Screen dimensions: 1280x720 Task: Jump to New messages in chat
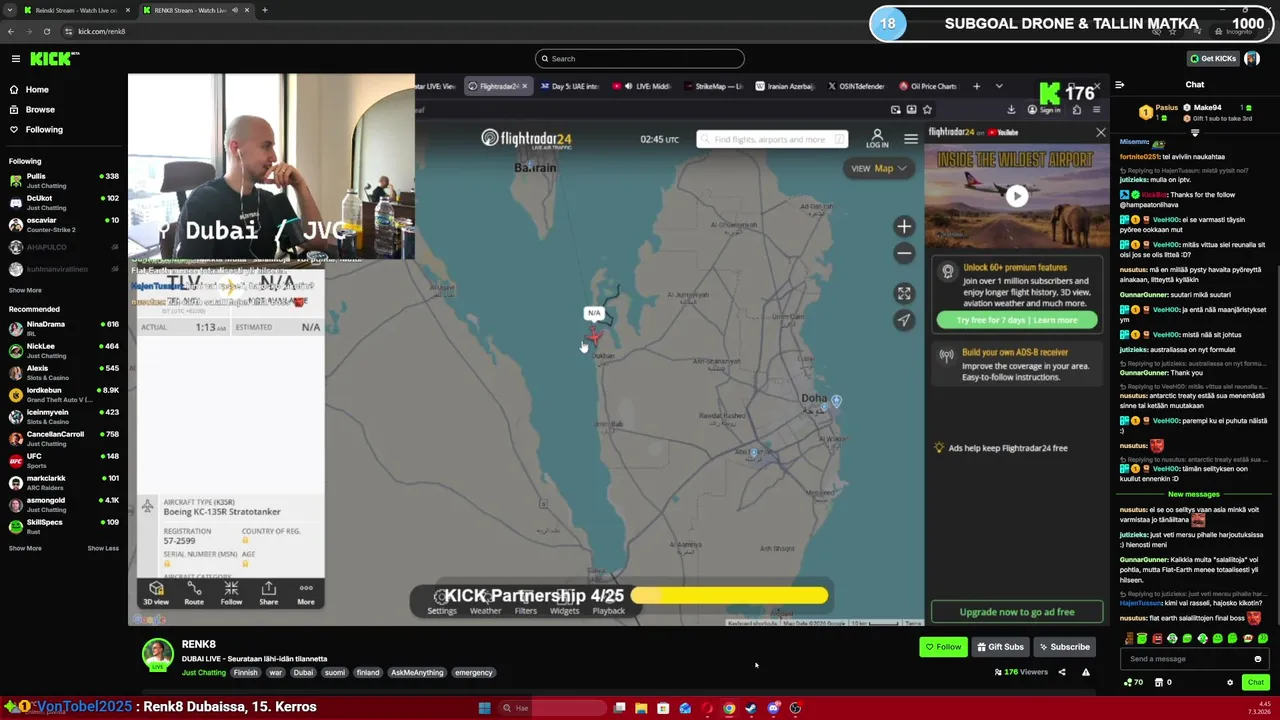1194,494
